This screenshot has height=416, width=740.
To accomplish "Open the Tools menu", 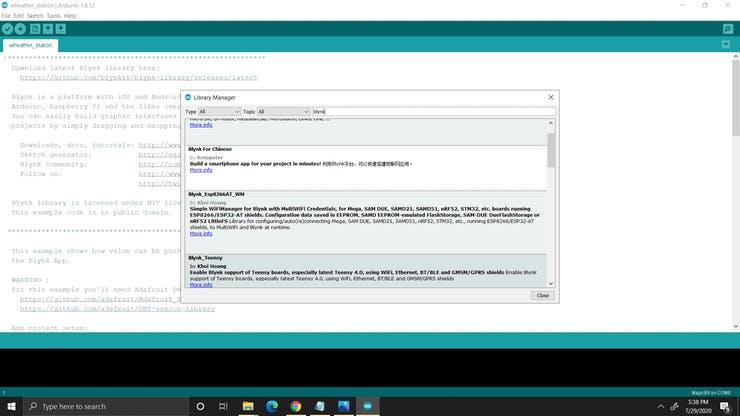I will coord(53,16).
